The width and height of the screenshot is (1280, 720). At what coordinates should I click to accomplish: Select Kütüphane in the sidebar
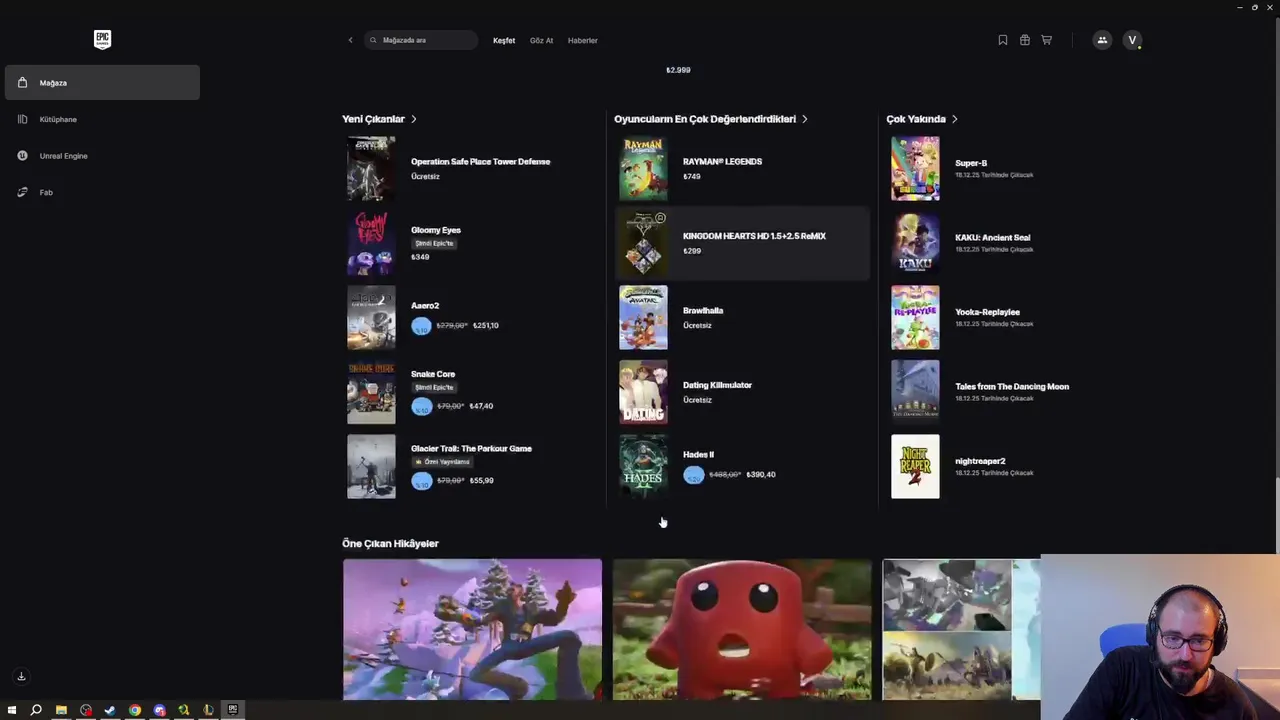pyautogui.click(x=102, y=119)
